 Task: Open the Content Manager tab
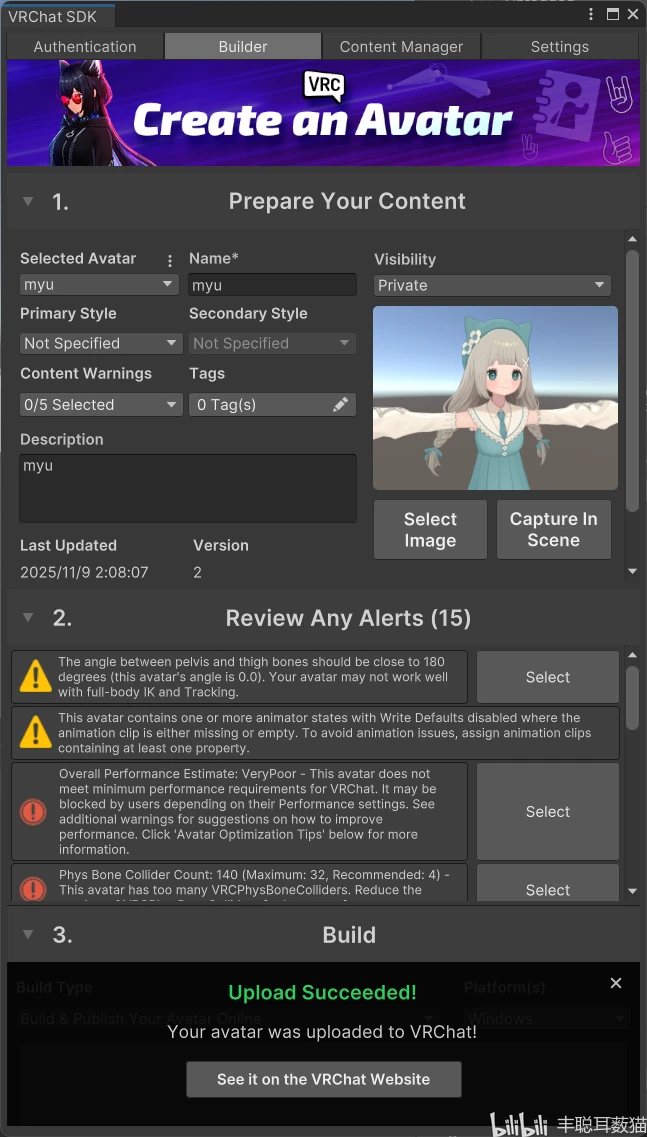401,46
